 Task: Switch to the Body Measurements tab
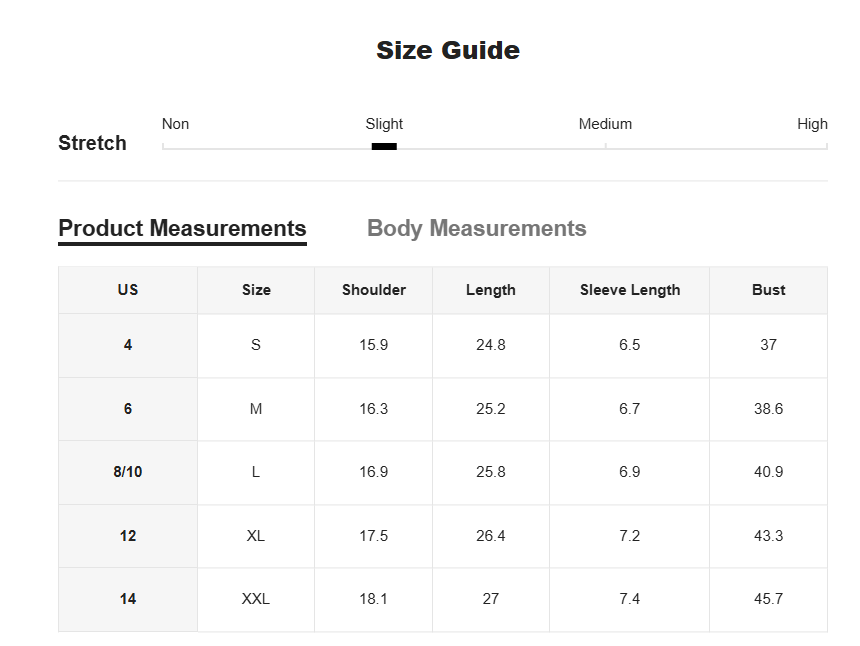477,228
